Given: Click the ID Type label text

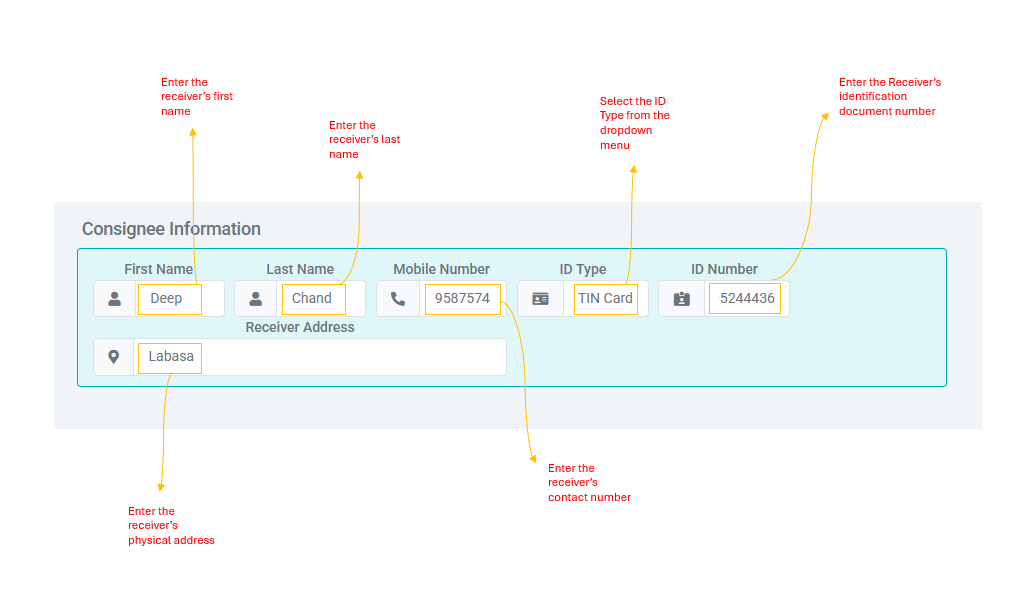Looking at the screenshot, I should click(582, 269).
